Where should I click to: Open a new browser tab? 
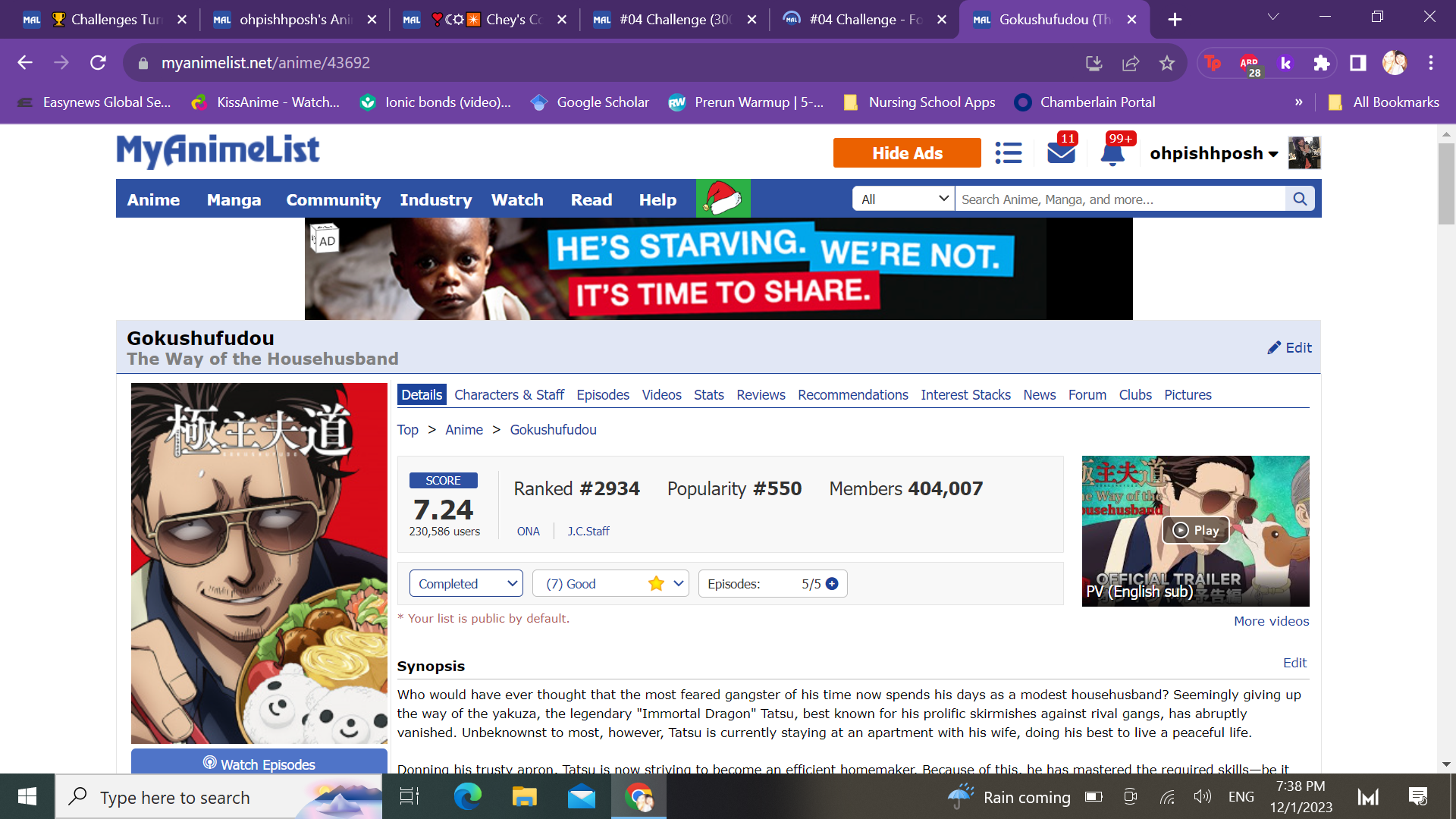pyautogui.click(x=1175, y=20)
